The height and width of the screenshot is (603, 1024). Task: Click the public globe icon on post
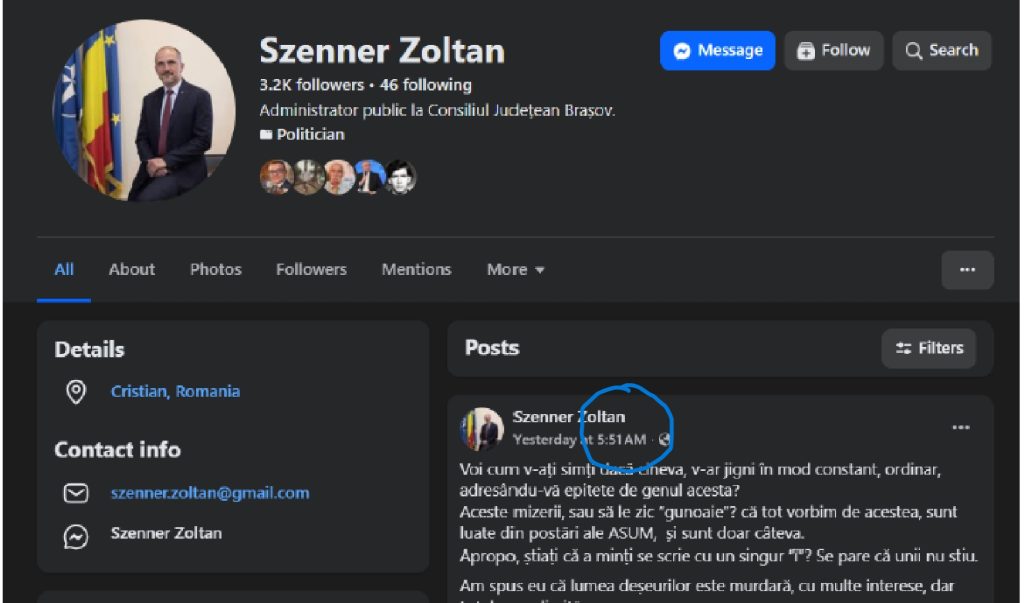[664, 440]
